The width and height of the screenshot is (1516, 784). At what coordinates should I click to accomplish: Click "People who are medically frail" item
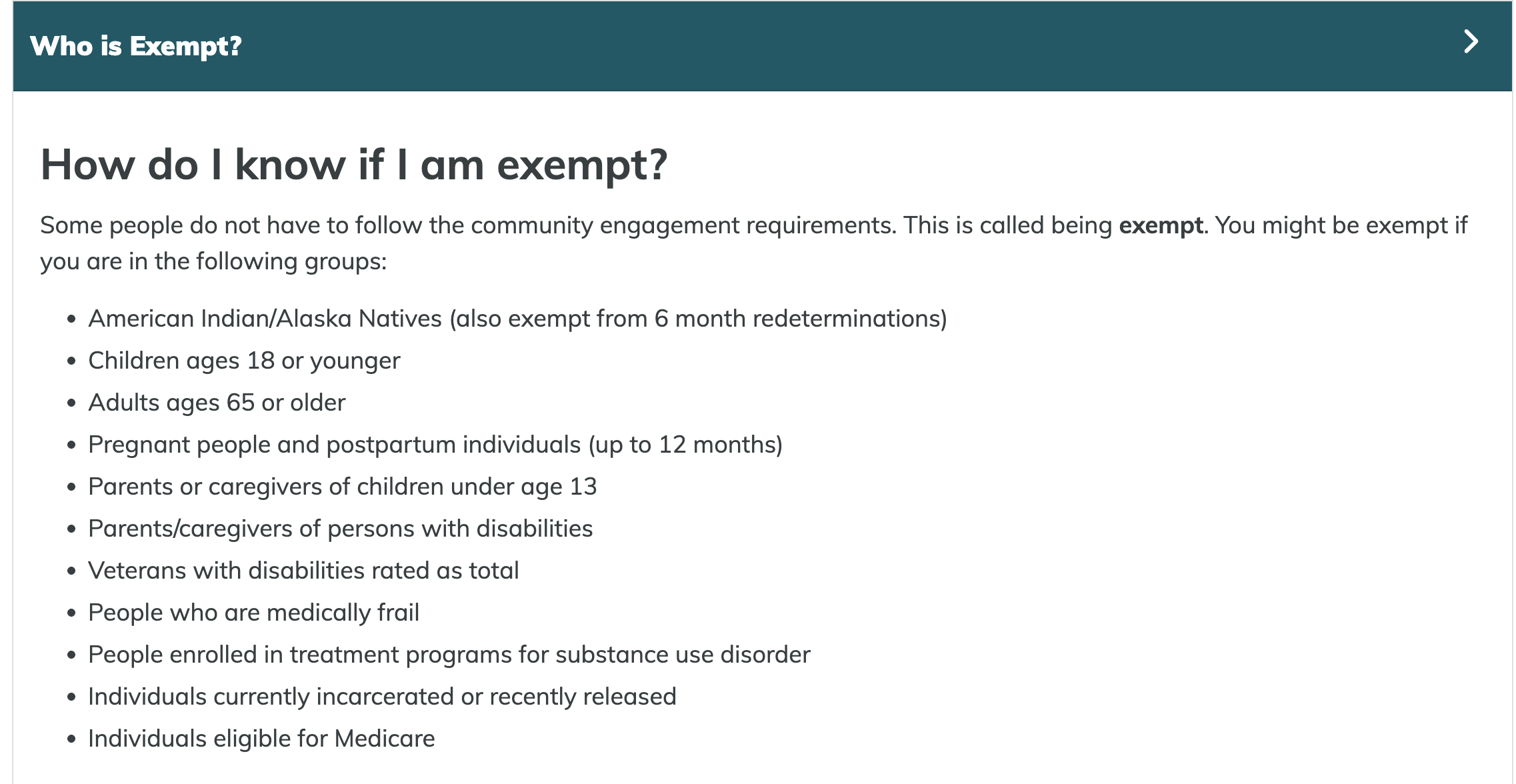click(253, 613)
